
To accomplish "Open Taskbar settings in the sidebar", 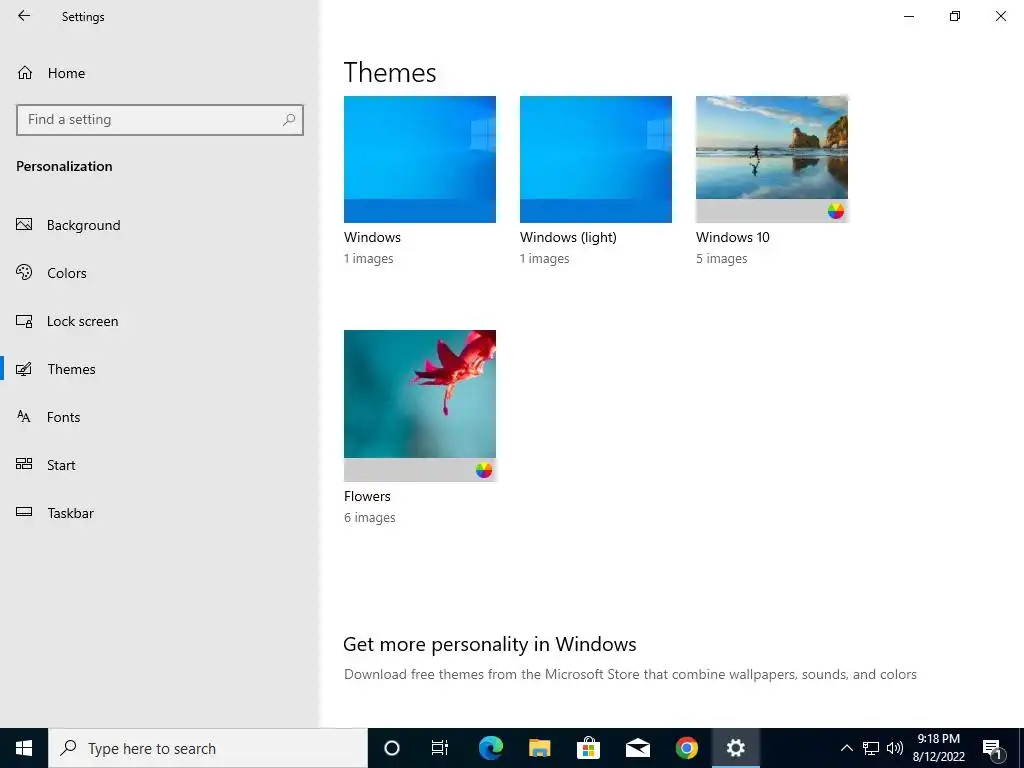I will point(160,513).
